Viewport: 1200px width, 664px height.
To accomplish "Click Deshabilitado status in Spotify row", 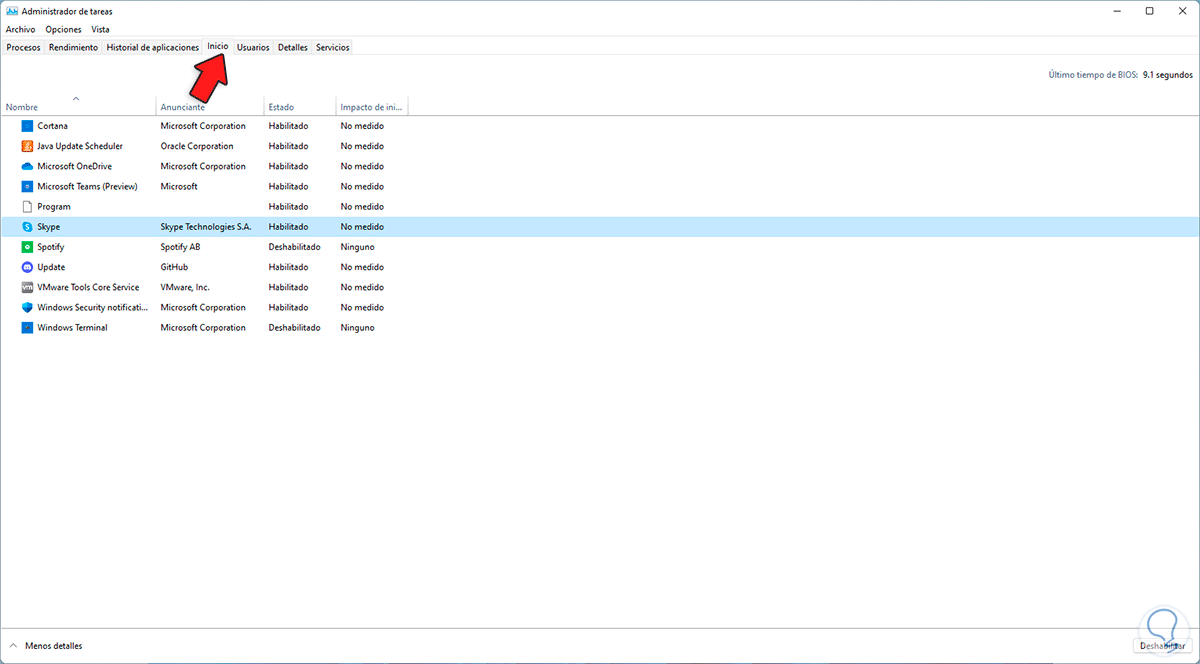I will (x=294, y=247).
